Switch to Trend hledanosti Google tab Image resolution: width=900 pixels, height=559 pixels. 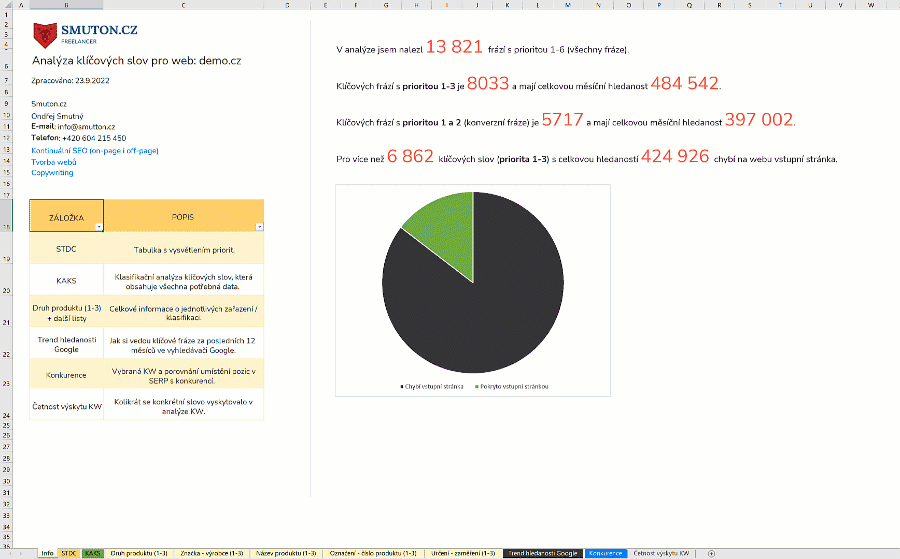click(543, 553)
